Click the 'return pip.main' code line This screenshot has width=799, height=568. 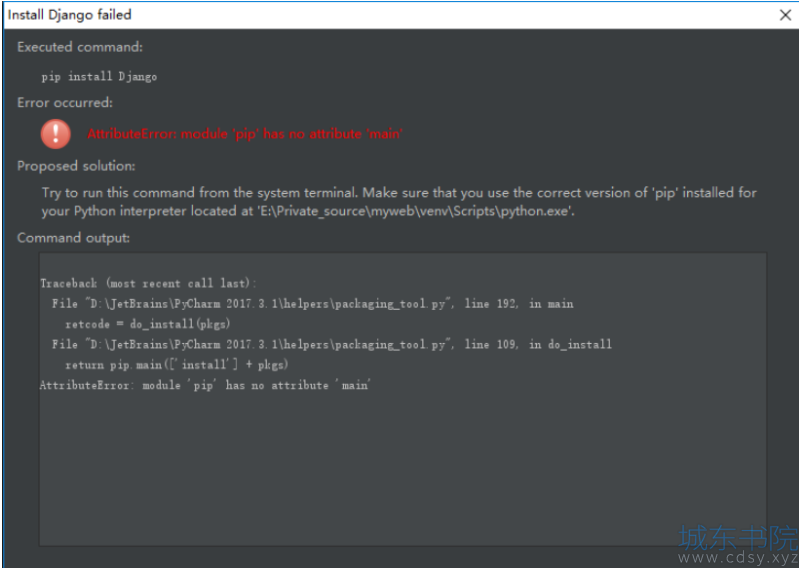coord(176,365)
